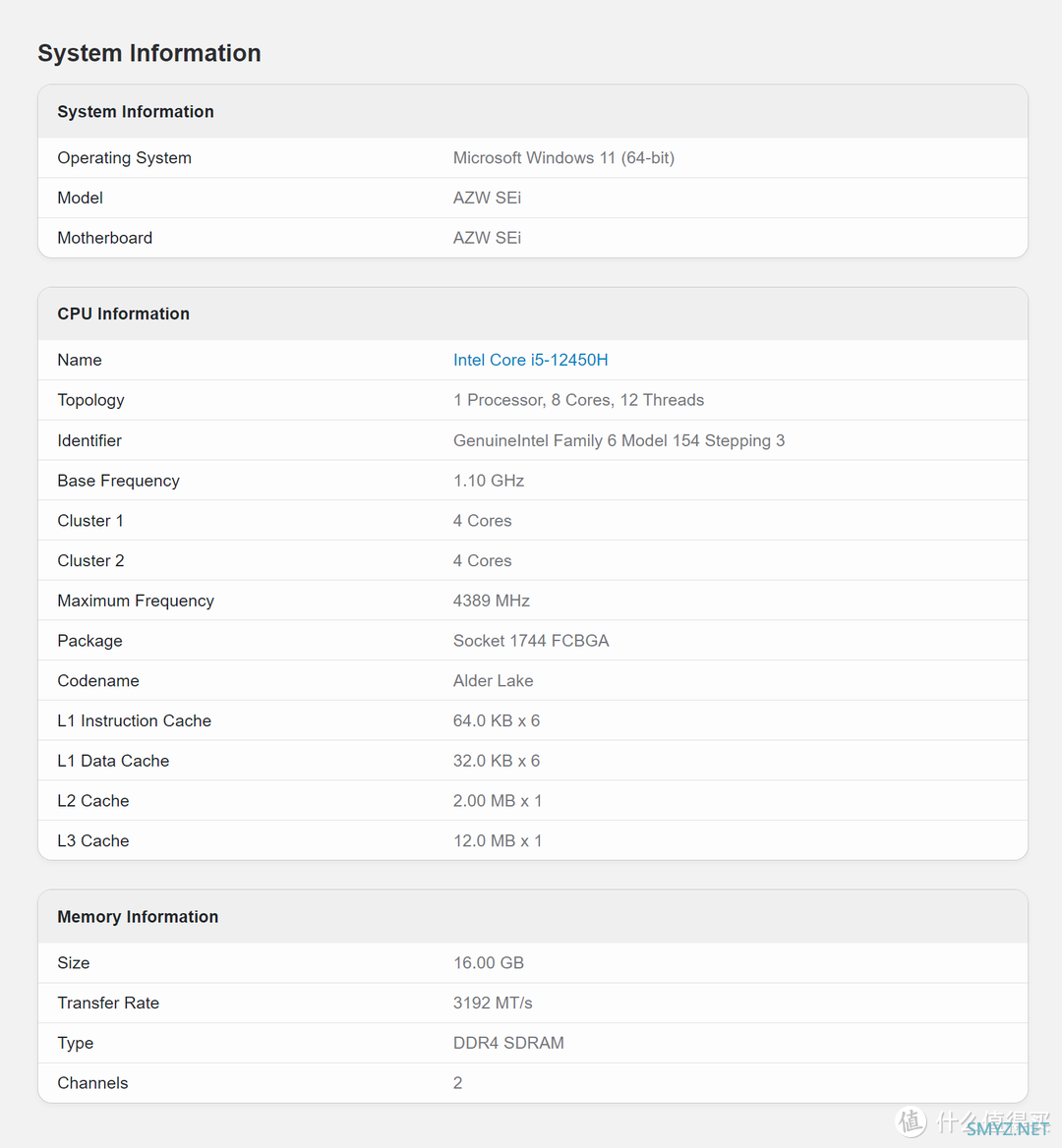1062x1148 pixels.
Task: Click the 'Model' label in System Information
Action: pos(80,199)
